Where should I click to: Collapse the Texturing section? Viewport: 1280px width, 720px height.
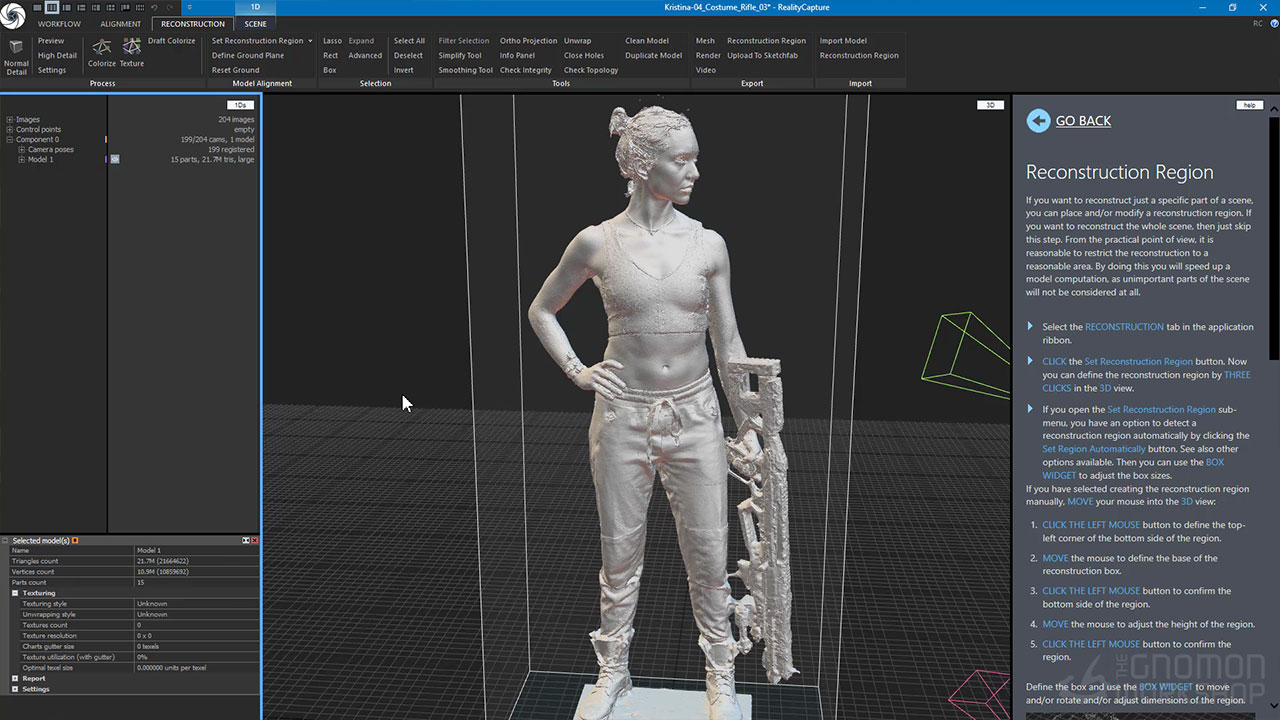click(15, 593)
